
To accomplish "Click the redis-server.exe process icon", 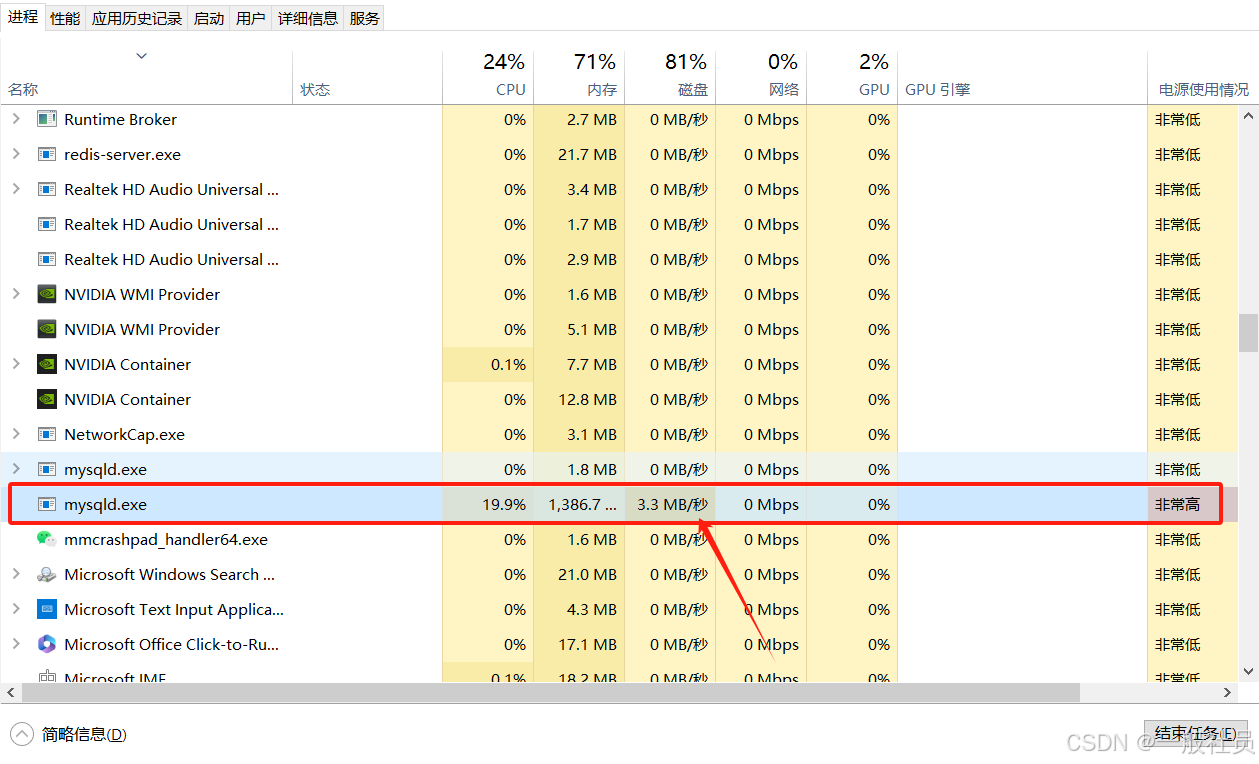I will coord(47,154).
